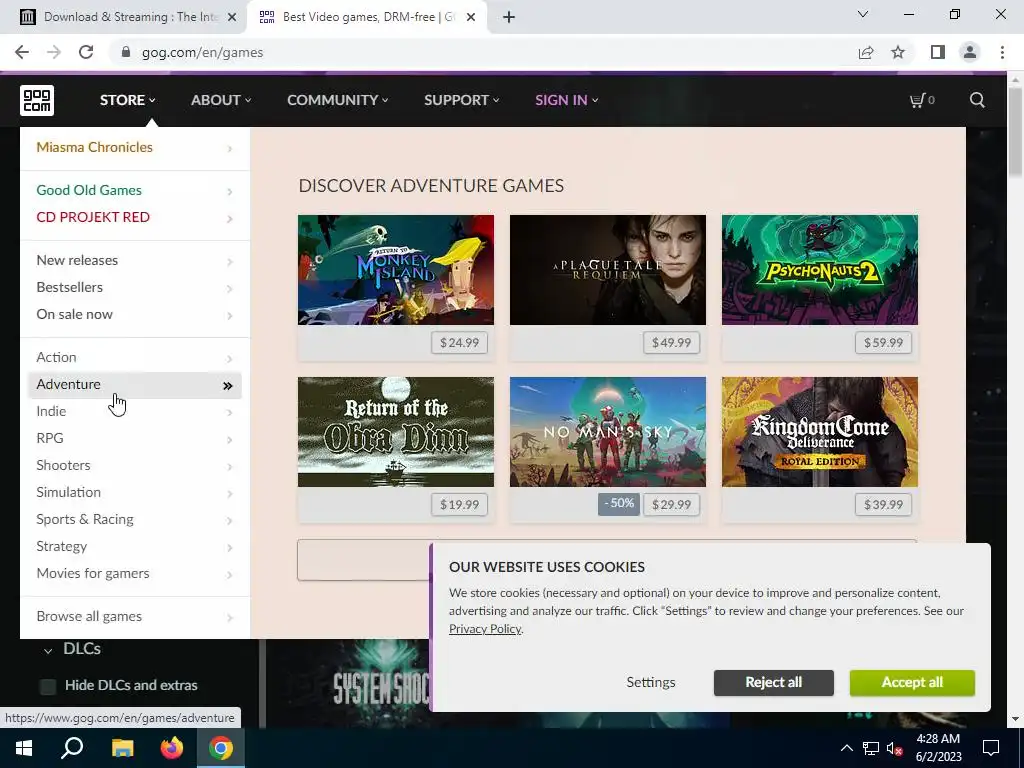1024x768 pixels.
Task: Open tab search chevron in title bar
Action: pos(863,14)
